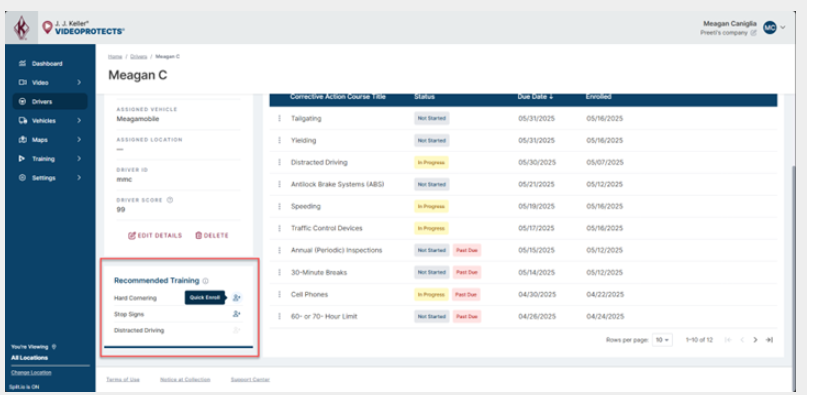The image size is (815, 395).
Task: Click the Hard Cornering recommendation text
Action: pyautogui.click(x=135, y=298)
